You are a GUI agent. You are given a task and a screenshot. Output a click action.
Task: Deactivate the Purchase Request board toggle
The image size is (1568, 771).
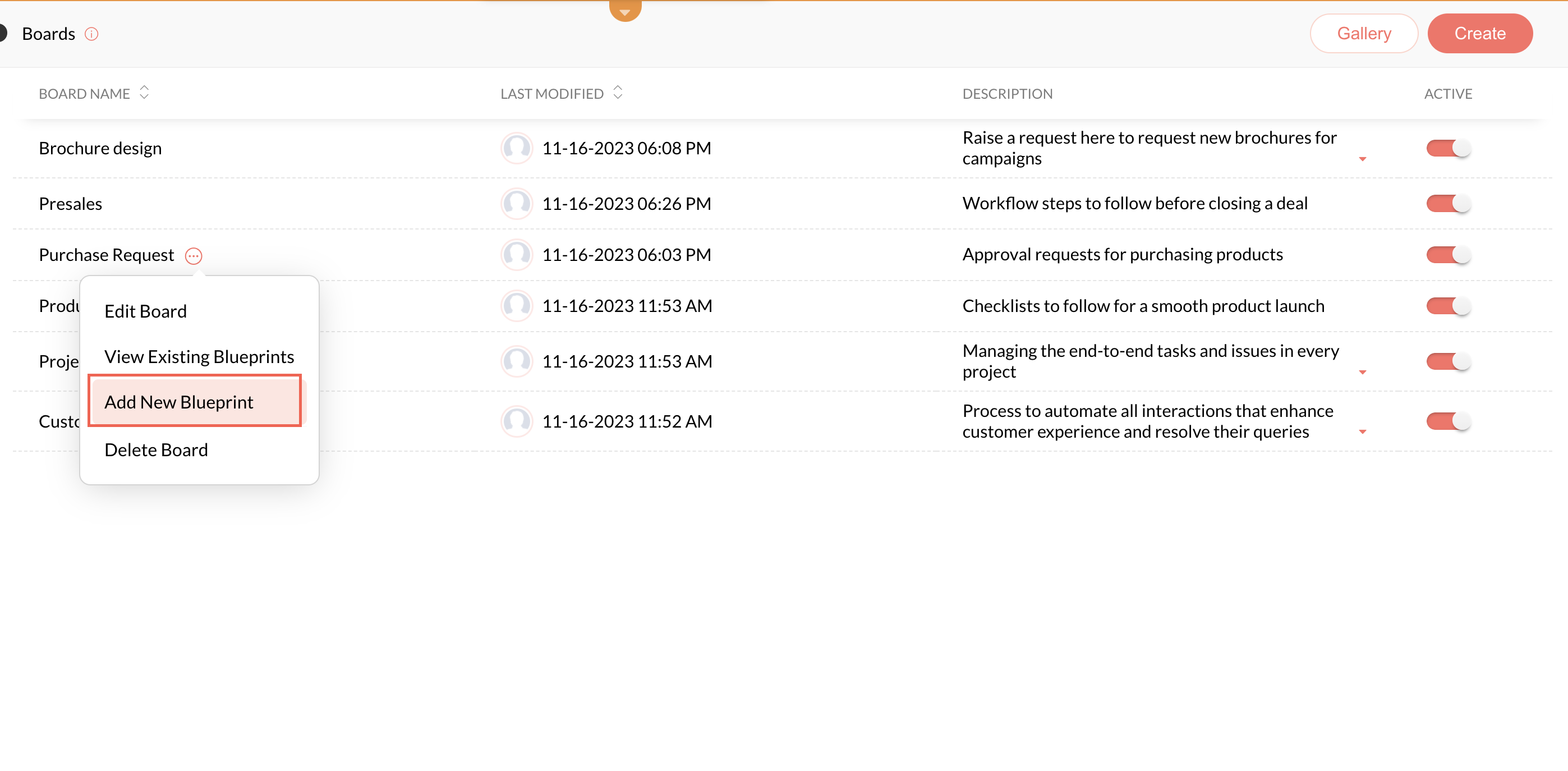point(1448,255)
